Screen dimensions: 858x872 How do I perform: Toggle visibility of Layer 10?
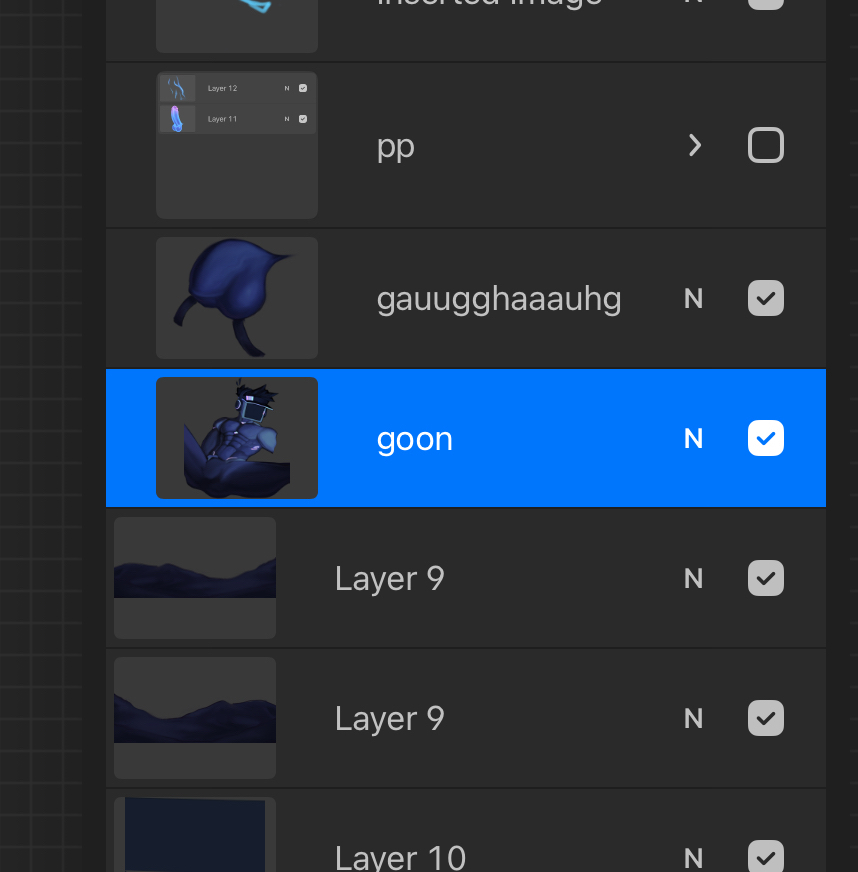tap(765, 857)
